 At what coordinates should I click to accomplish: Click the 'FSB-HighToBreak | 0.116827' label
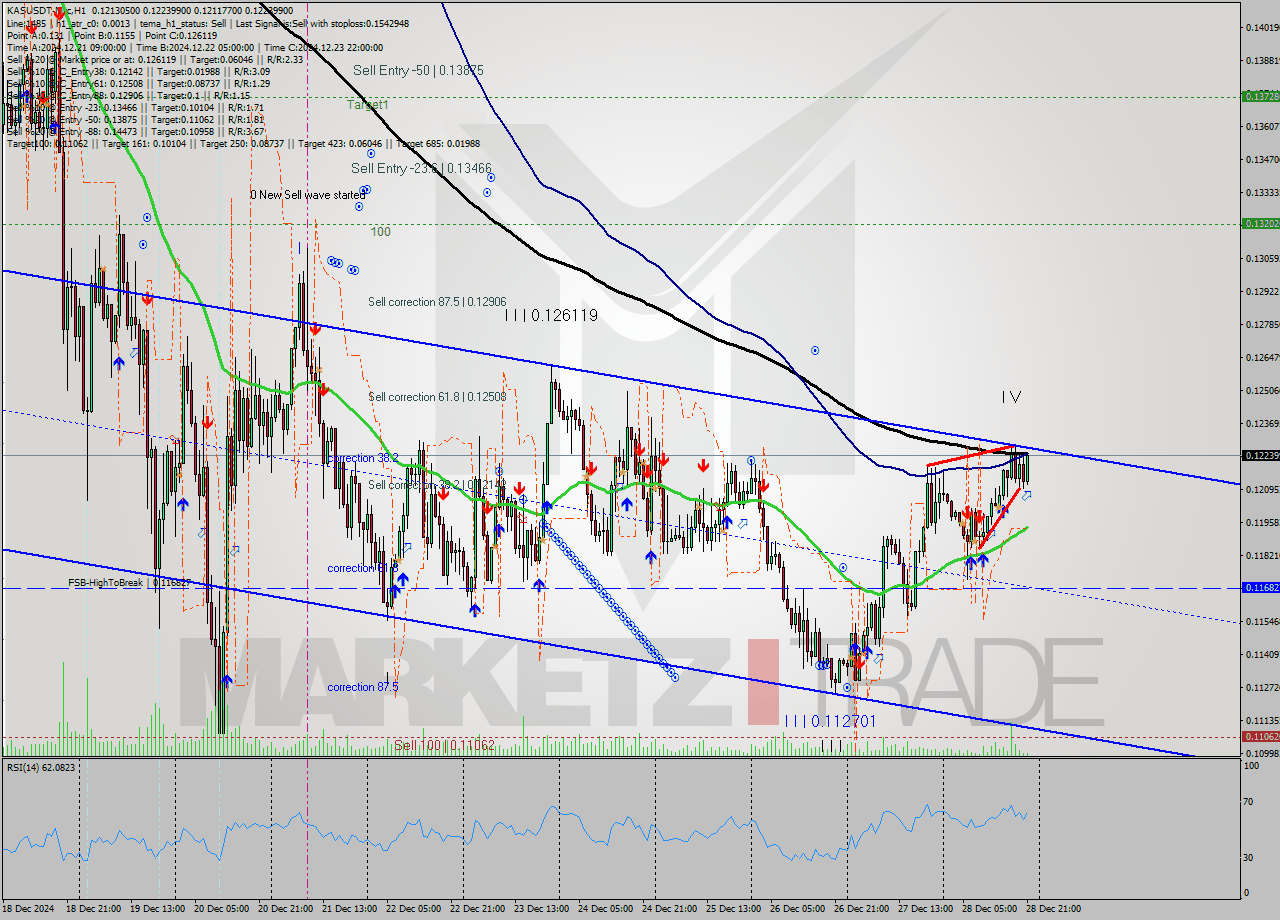pyautogui.click(x=128, y=582)
